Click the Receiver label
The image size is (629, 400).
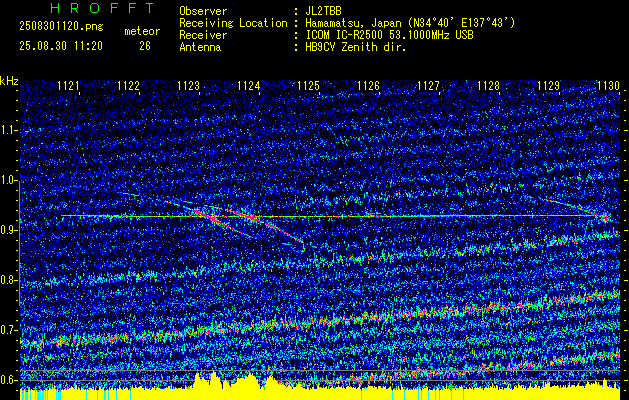203,35
